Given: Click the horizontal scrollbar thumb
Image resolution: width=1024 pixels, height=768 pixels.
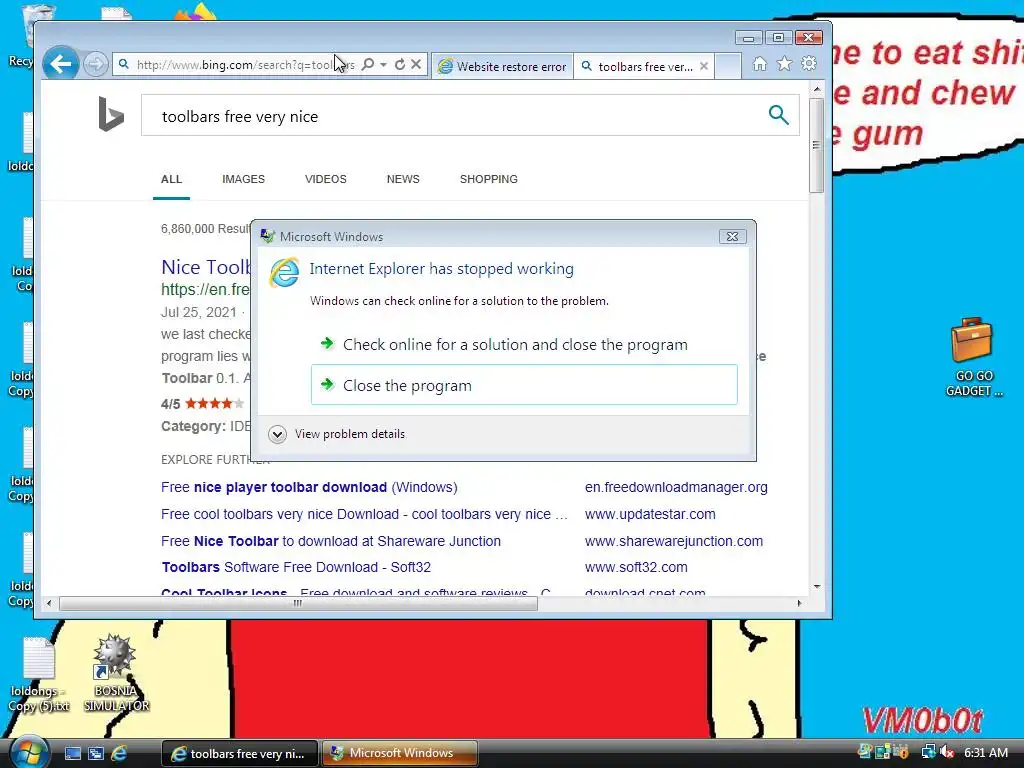Looking at the screenshot, I should 298,603.
